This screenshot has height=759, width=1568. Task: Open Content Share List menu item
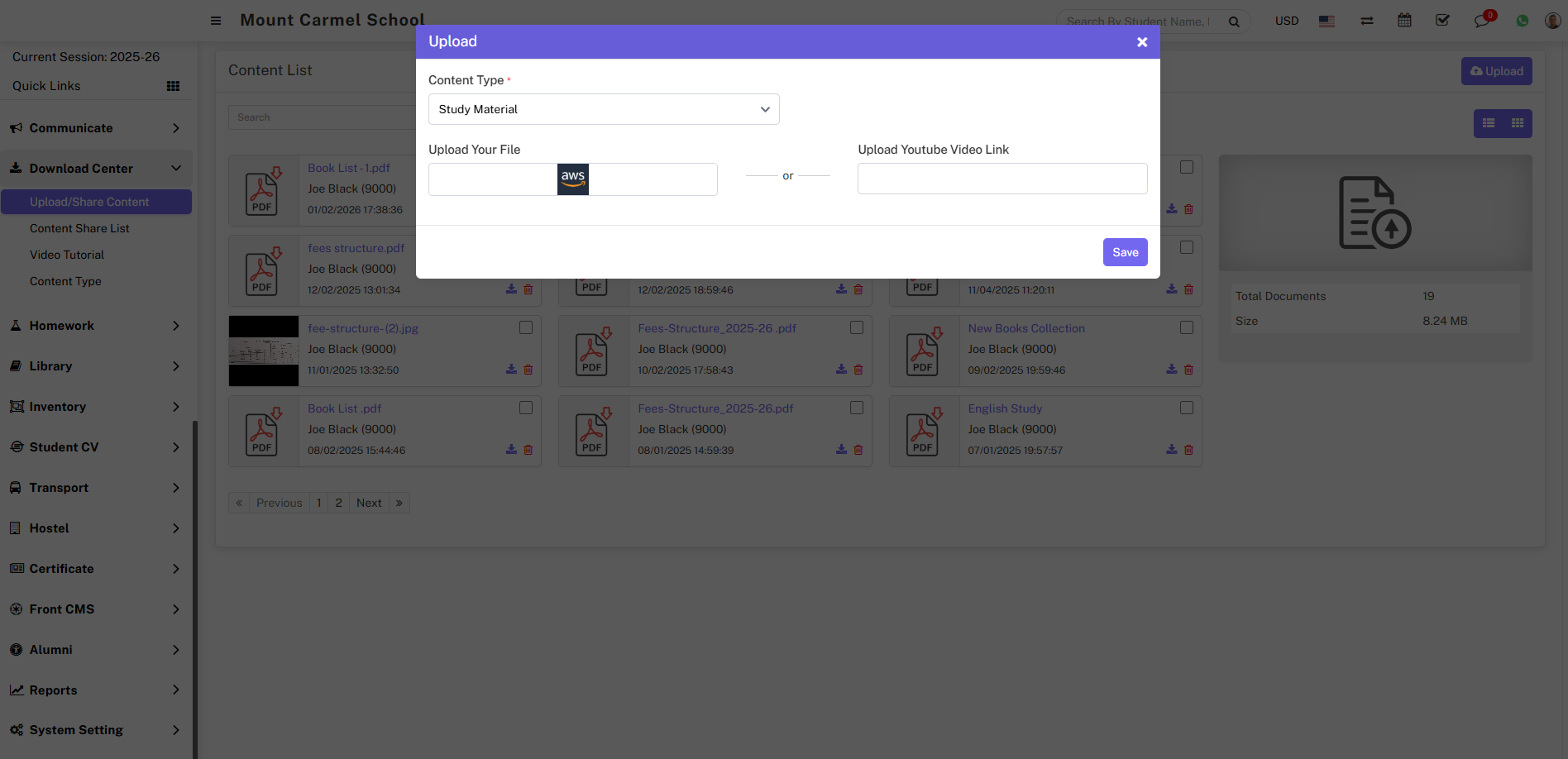[x=79, y=228]
